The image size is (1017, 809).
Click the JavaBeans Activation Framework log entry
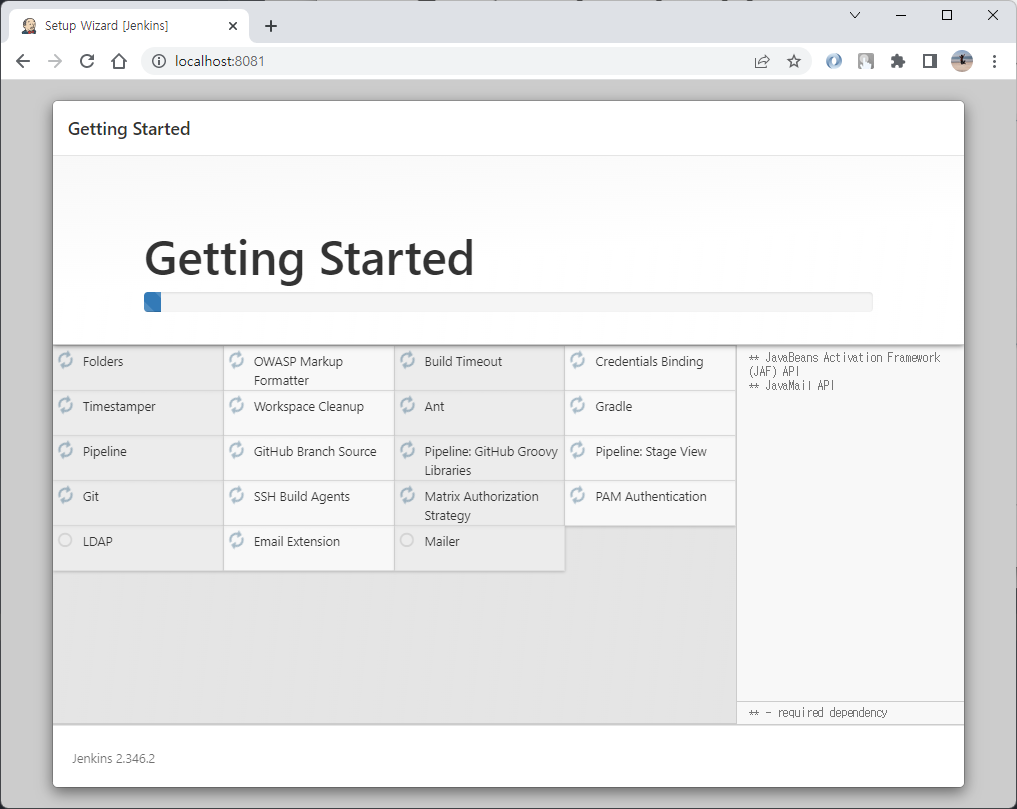point(844,364)
